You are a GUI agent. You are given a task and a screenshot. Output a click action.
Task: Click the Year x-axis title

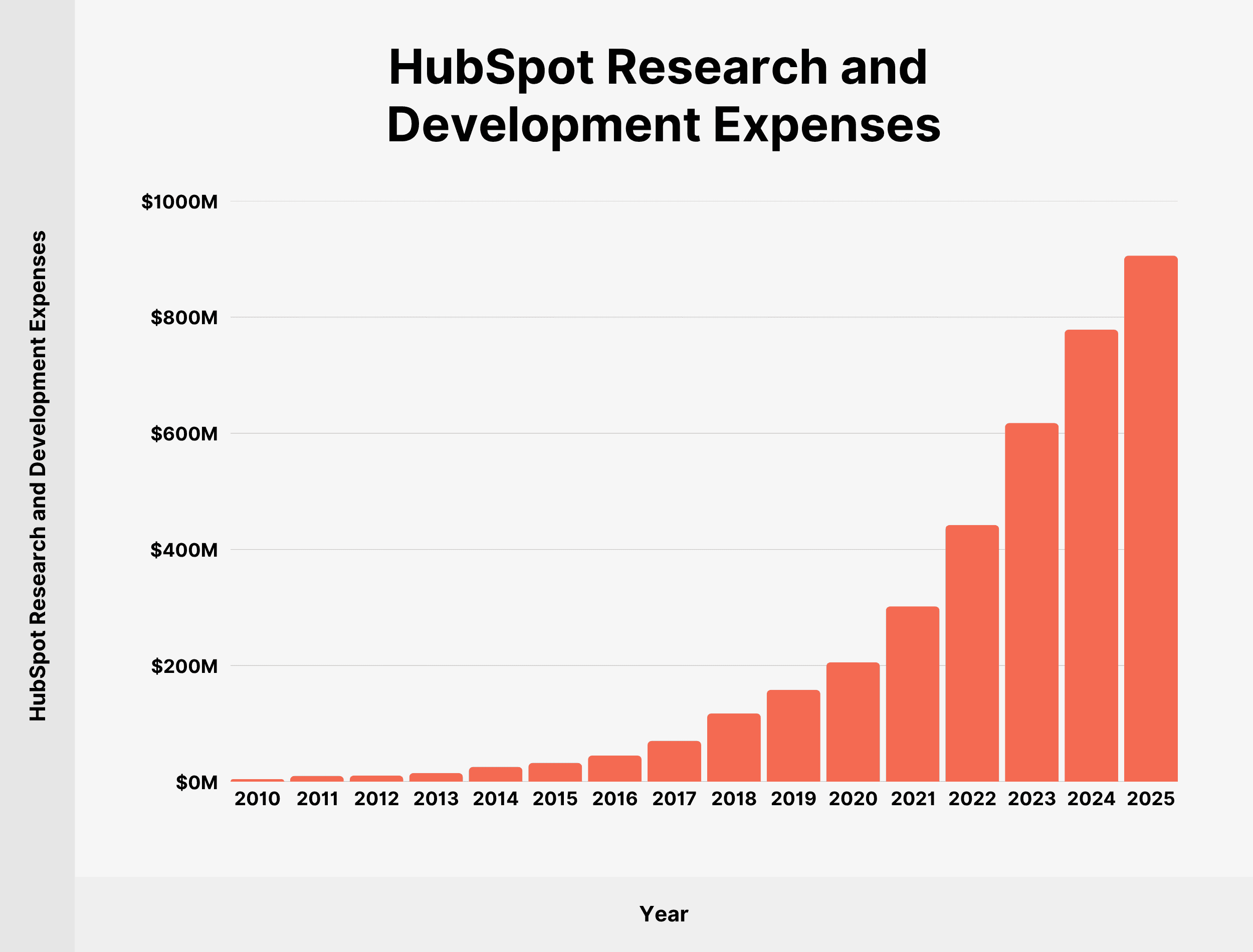point(663,914)
